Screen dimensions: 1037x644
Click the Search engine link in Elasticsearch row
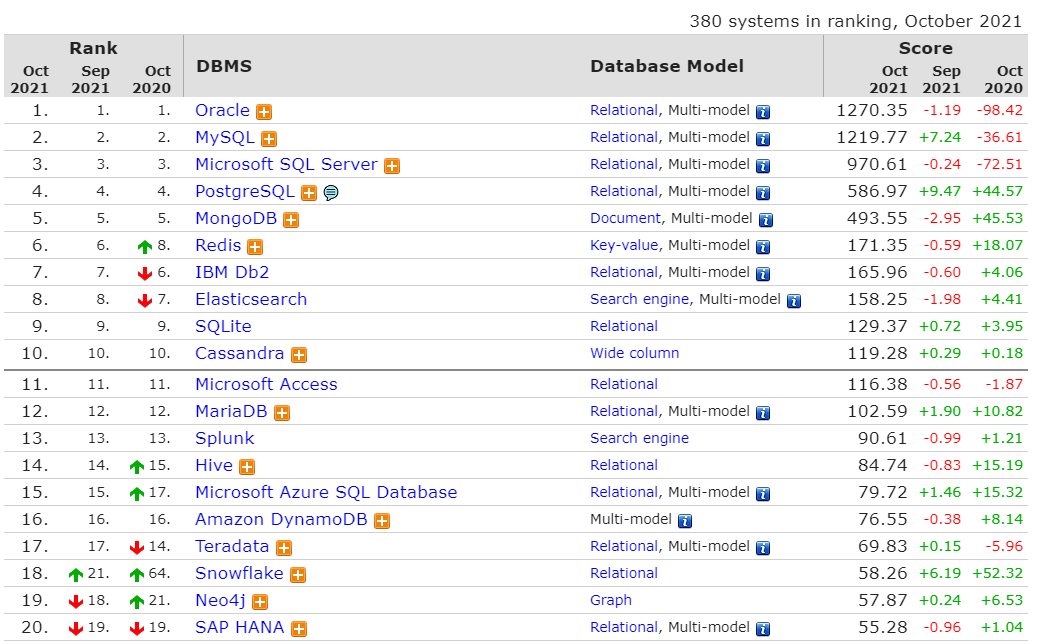point(640,300)
